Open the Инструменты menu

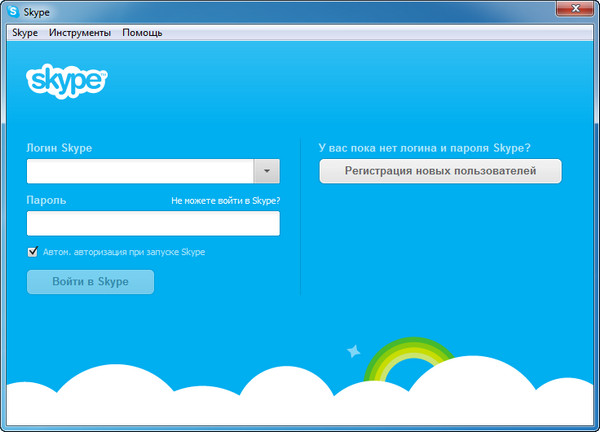pos(79,33)
